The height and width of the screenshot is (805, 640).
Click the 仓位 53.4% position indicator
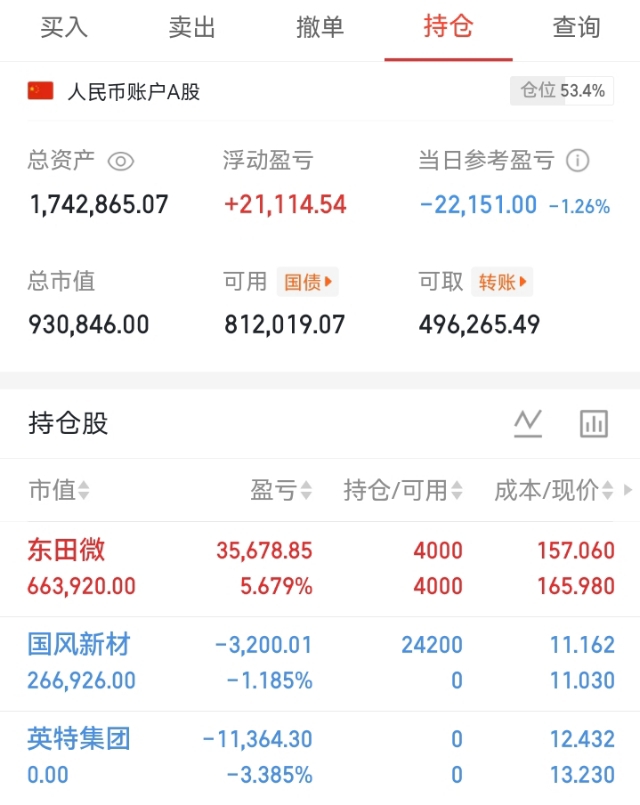[562, 91]
